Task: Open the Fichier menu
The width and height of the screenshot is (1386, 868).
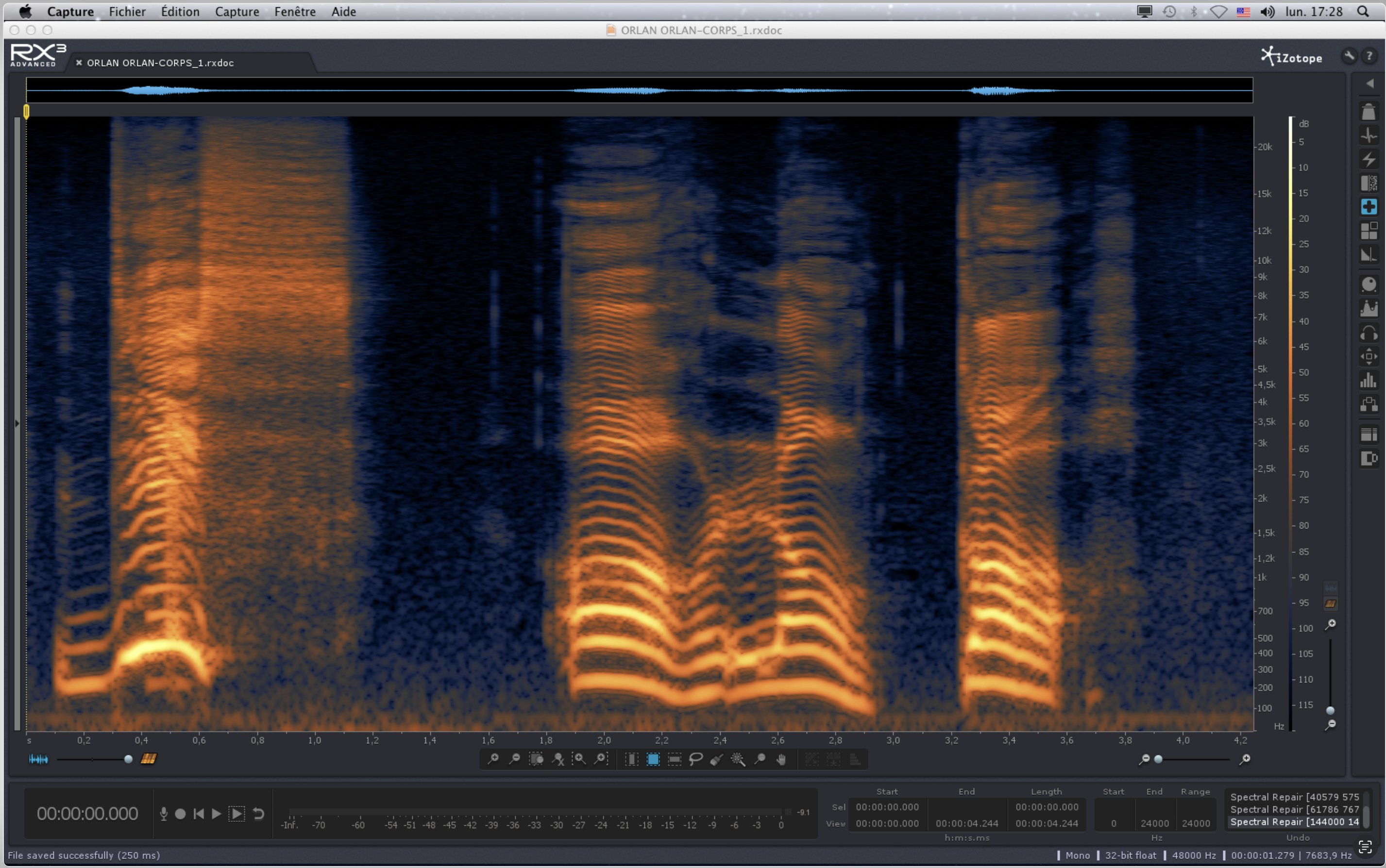Action: 127,12
